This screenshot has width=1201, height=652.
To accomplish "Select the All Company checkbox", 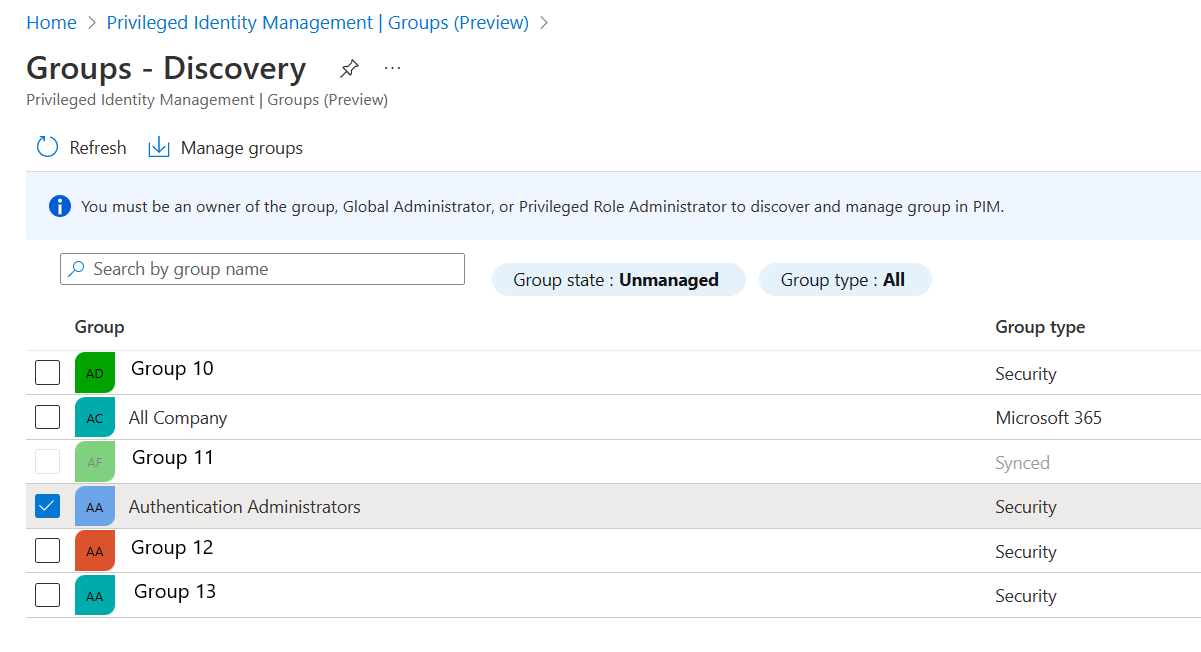I will pos(47,417).
